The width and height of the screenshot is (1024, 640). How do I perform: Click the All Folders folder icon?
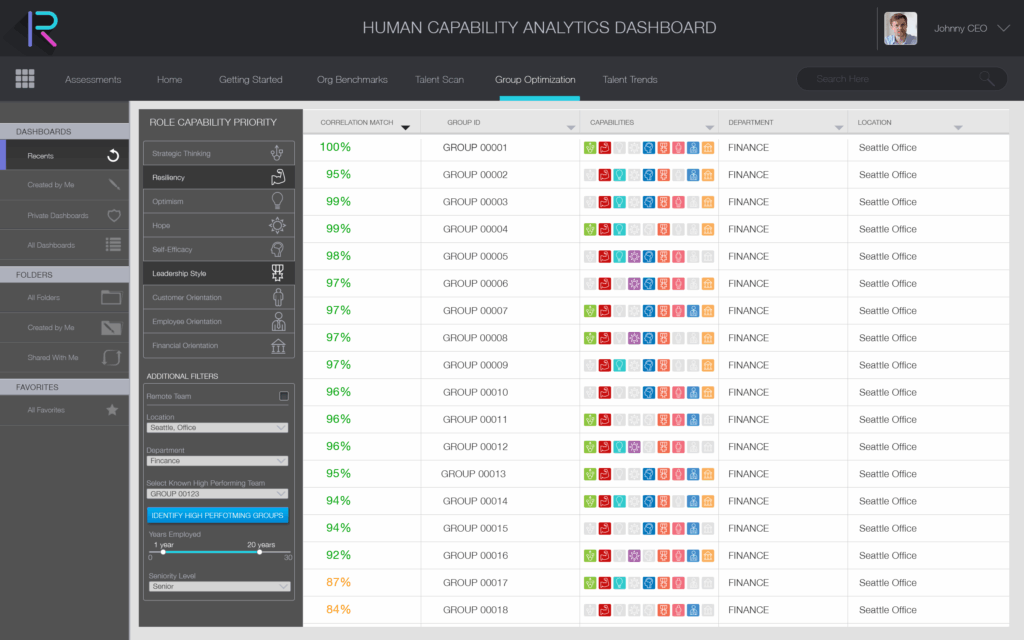[x=111, y=297]
